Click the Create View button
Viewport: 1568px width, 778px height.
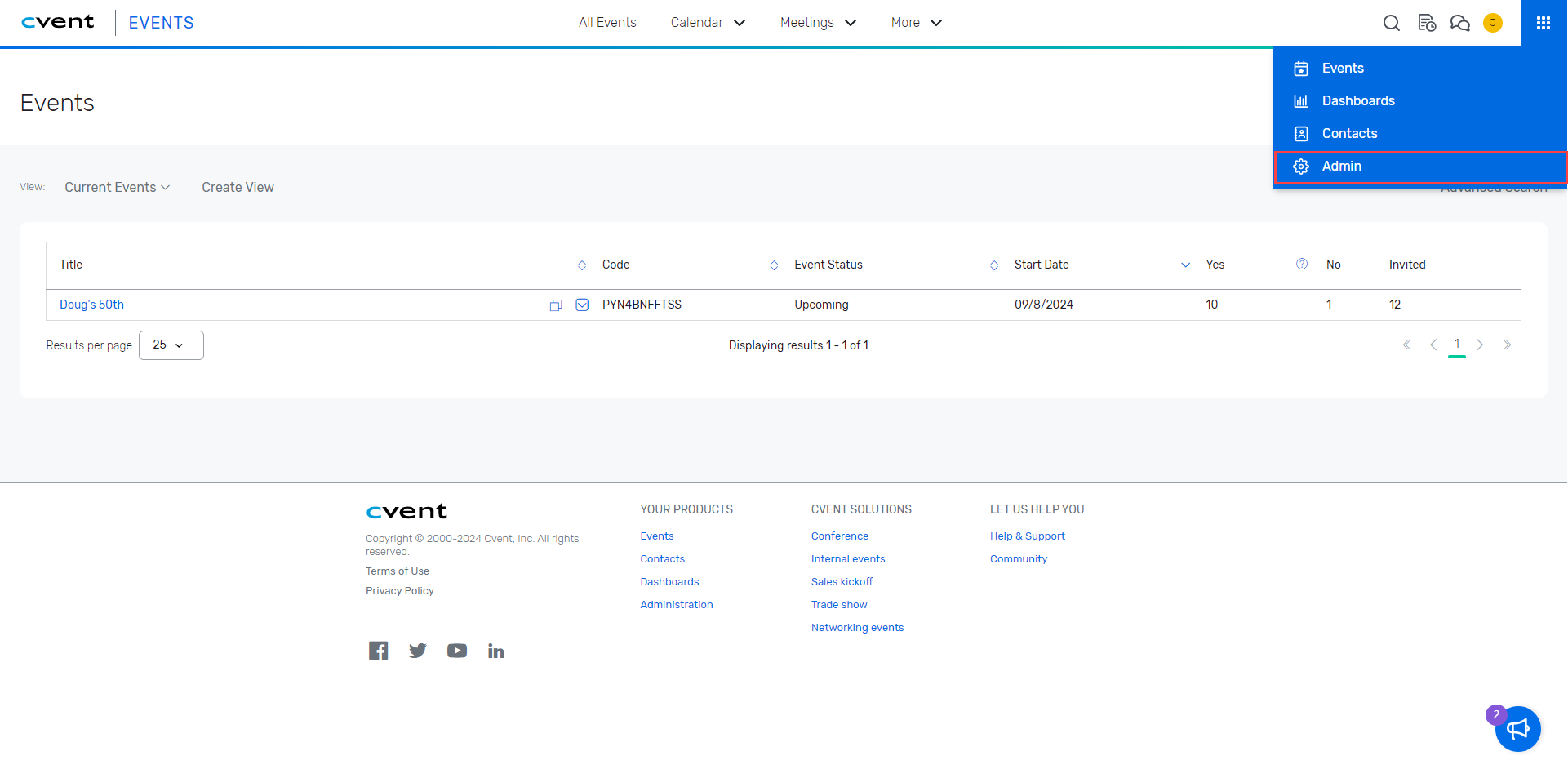(x=238, y=188)
